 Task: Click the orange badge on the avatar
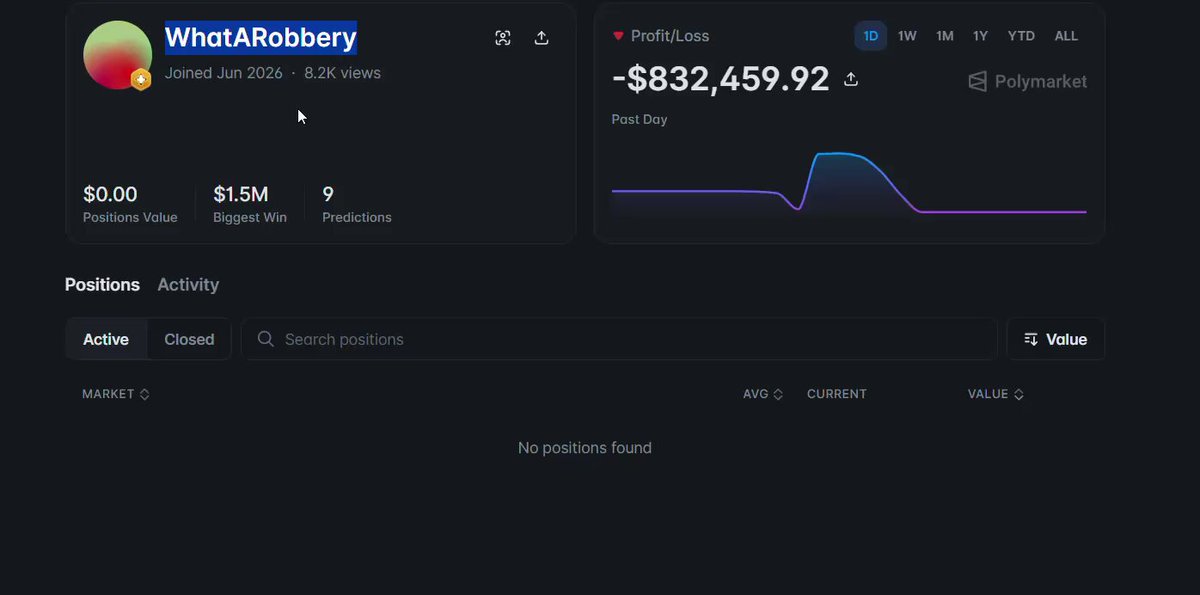point(141,79)
